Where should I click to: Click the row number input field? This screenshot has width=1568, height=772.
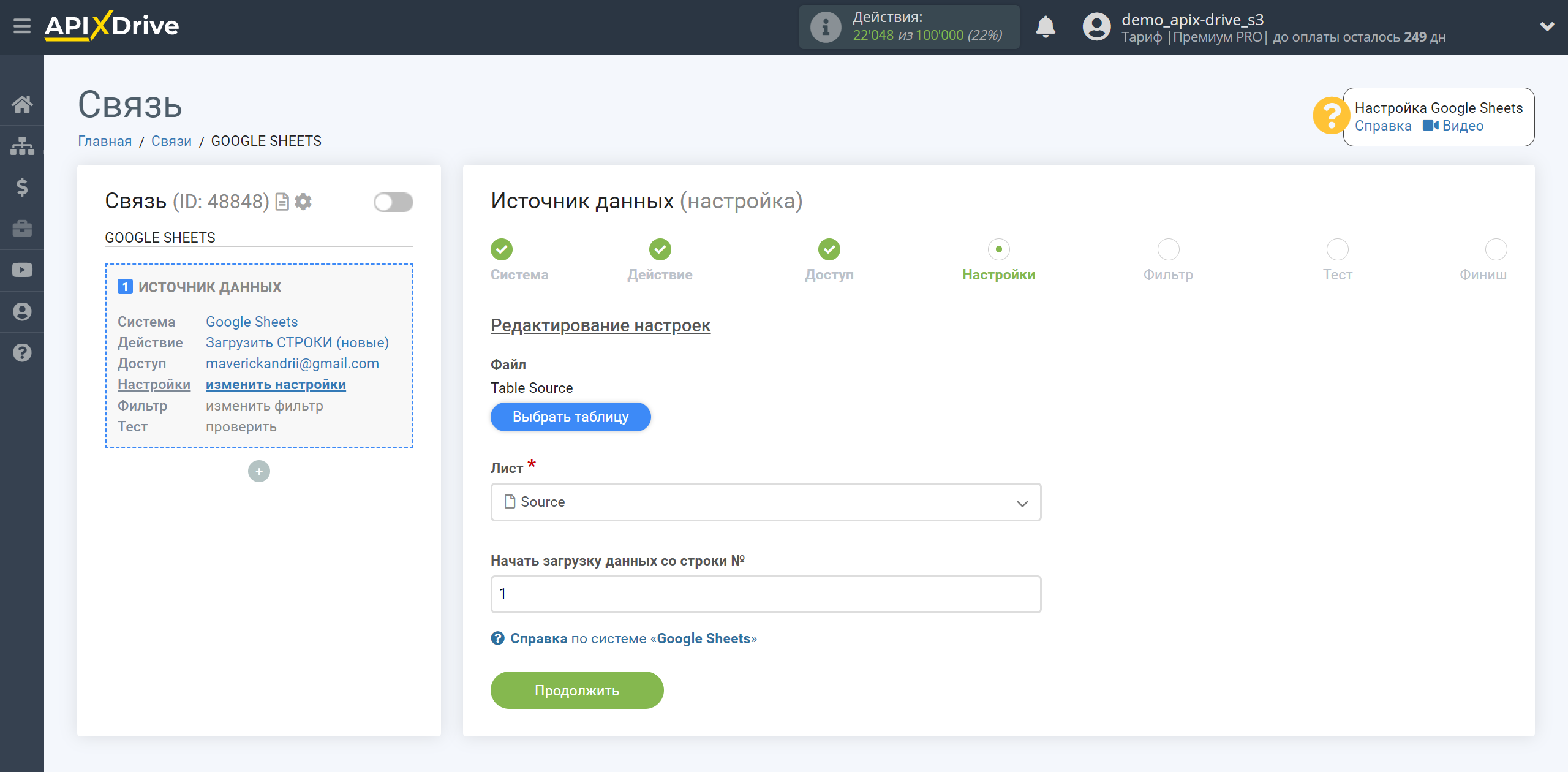click(x=765, y=594)
